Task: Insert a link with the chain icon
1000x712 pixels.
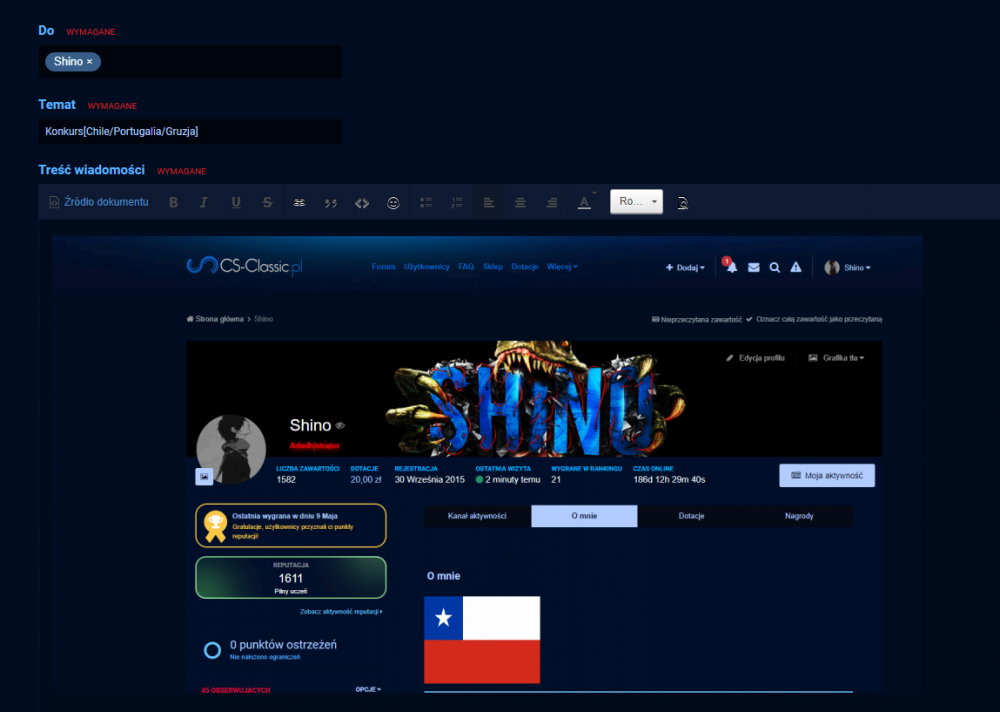Action: click(x=299, y=202)
